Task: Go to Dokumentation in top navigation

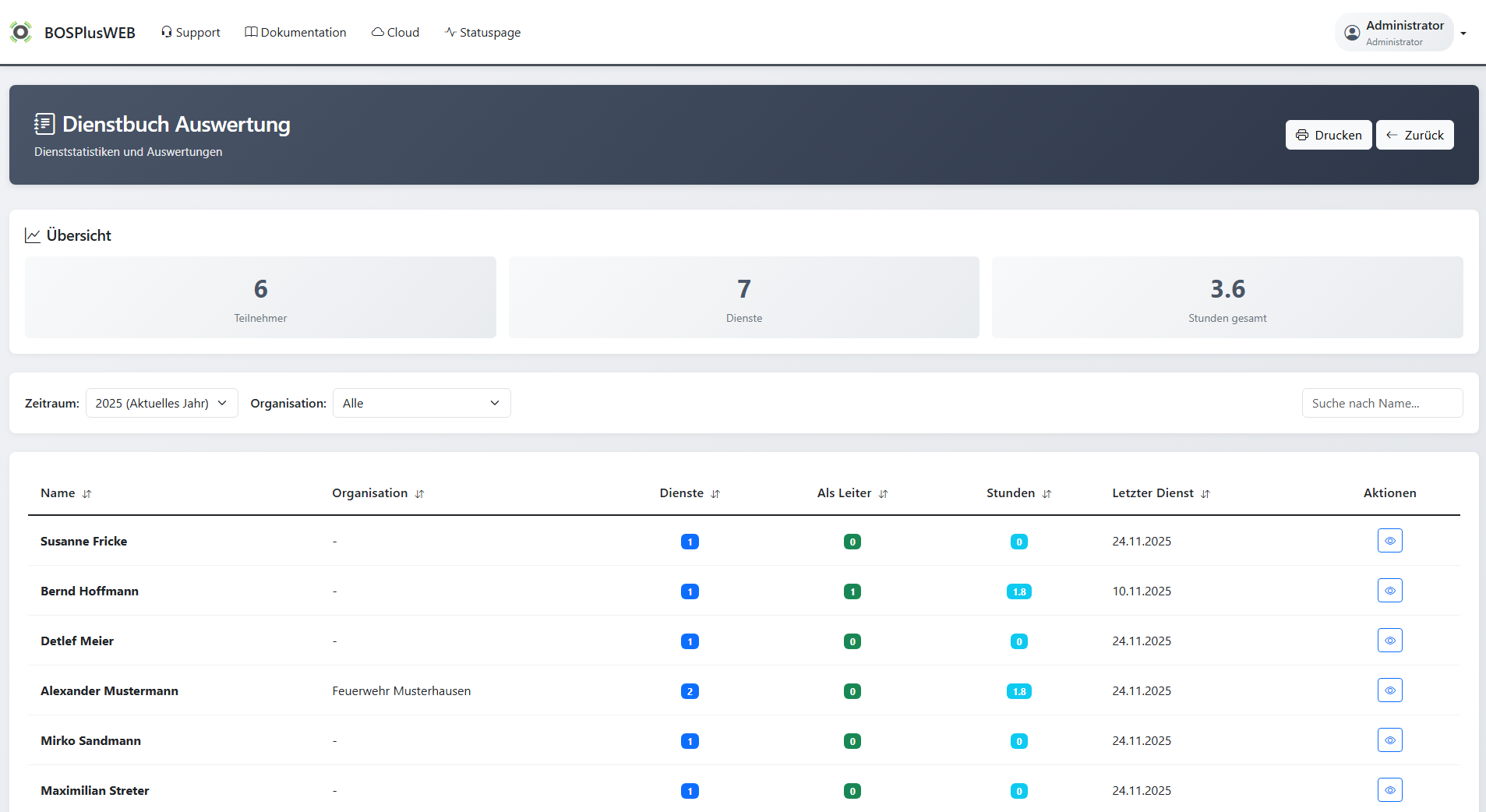Action: click(295, 33)
